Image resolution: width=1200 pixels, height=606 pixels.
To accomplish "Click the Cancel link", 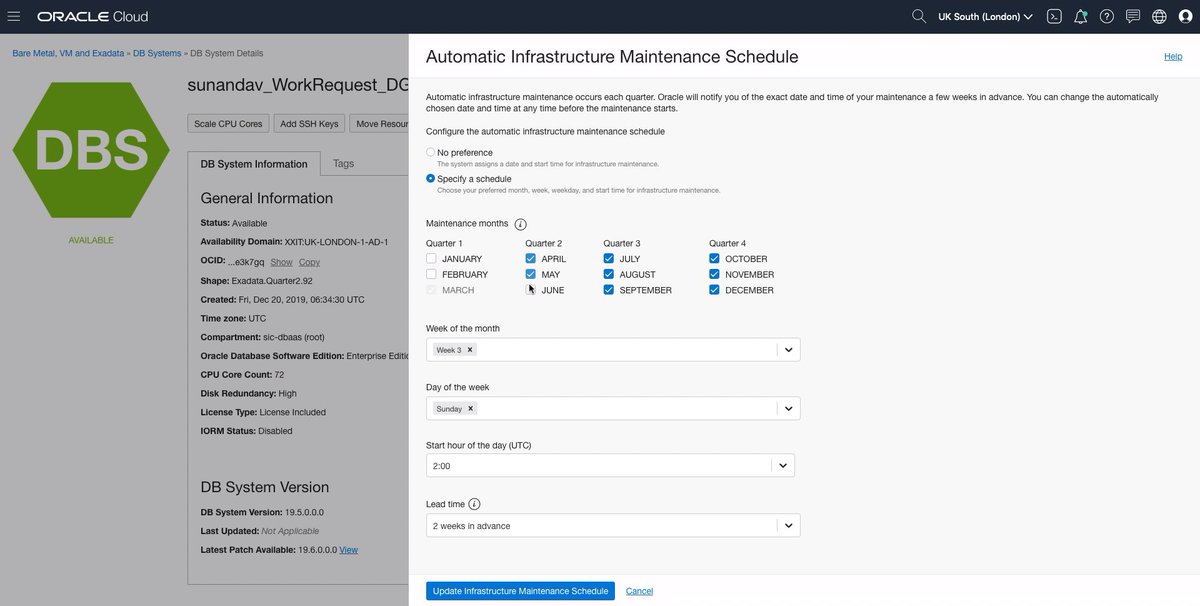I will coord(639,591).
